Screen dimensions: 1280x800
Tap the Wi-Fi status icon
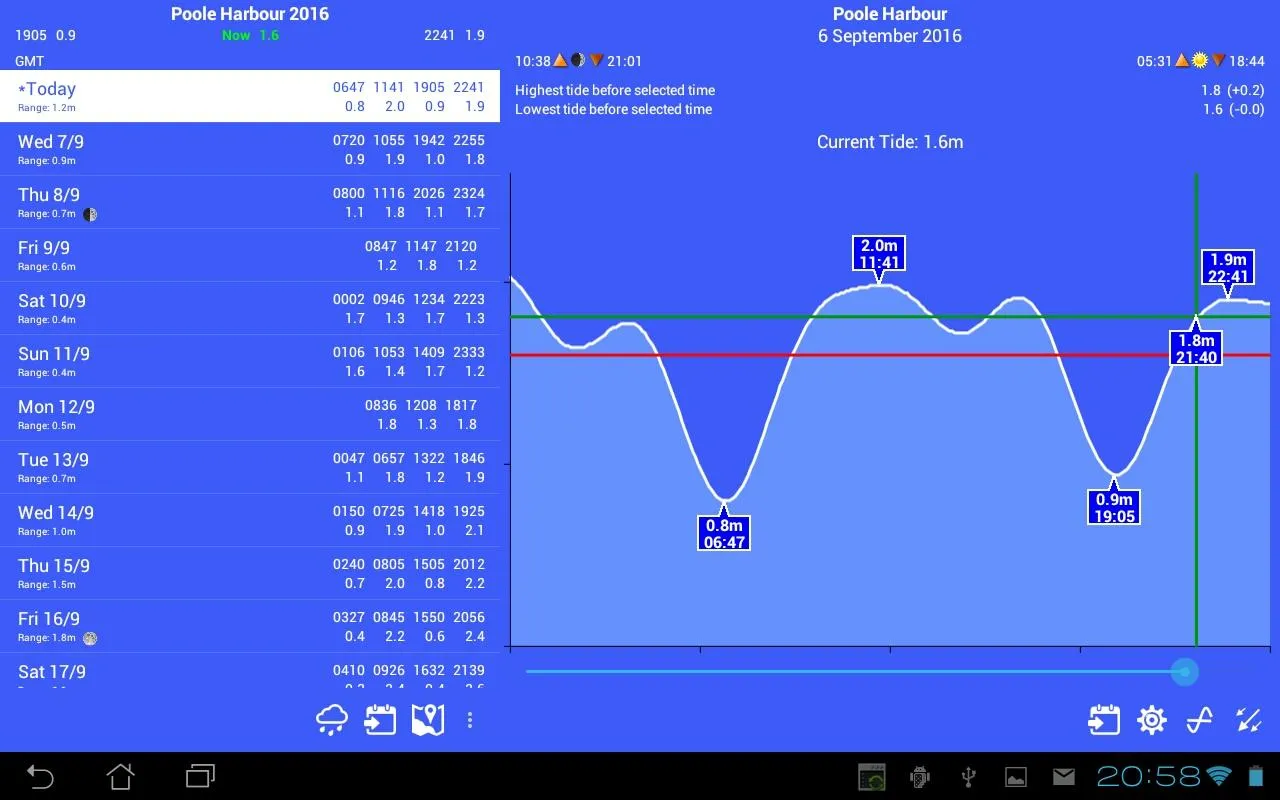pos(1219,776)
